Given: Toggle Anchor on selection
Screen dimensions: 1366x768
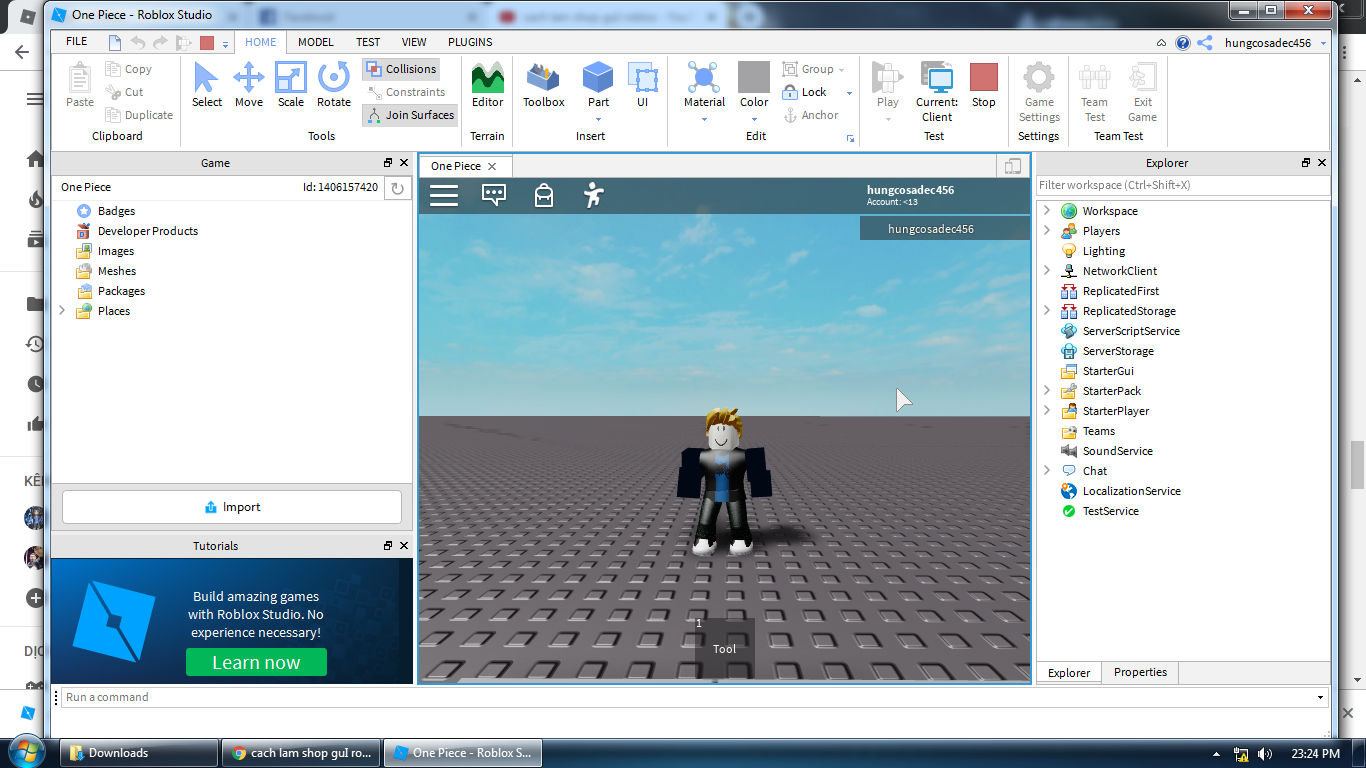Looking at the screenshot, I should pos(811,115).
